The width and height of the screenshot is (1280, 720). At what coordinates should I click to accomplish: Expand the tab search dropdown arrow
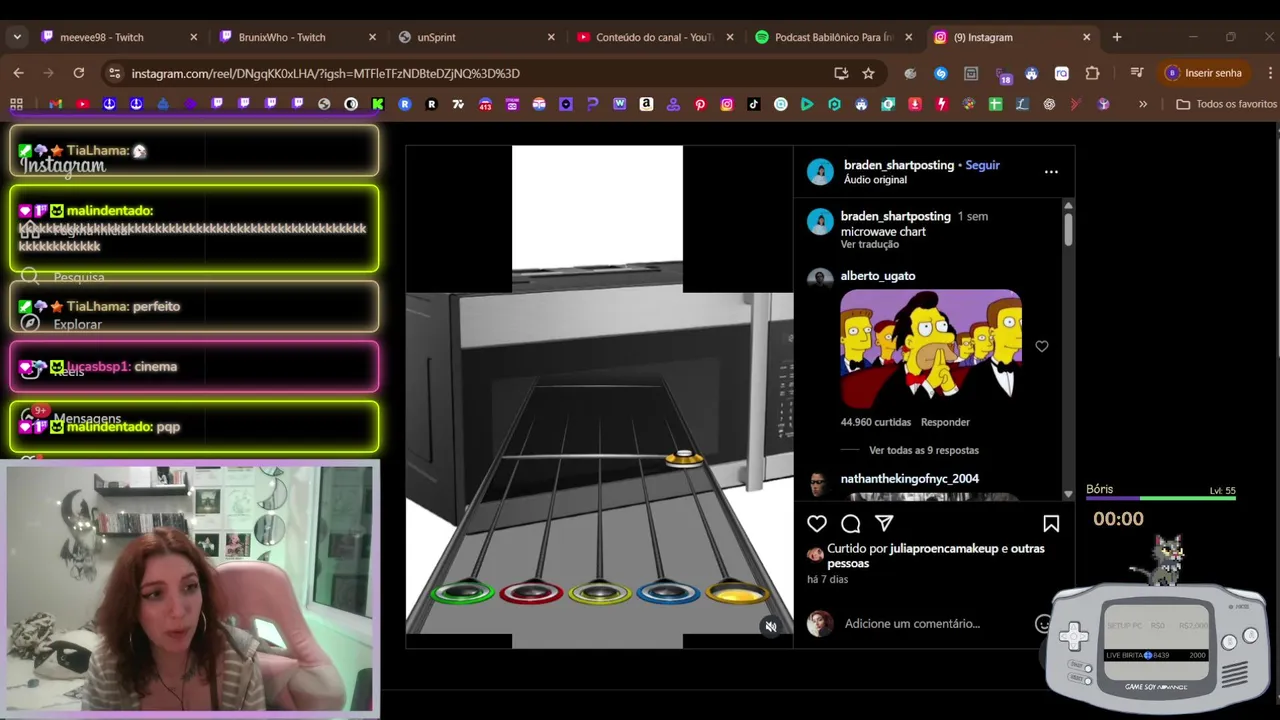click(x=17, y=37)
